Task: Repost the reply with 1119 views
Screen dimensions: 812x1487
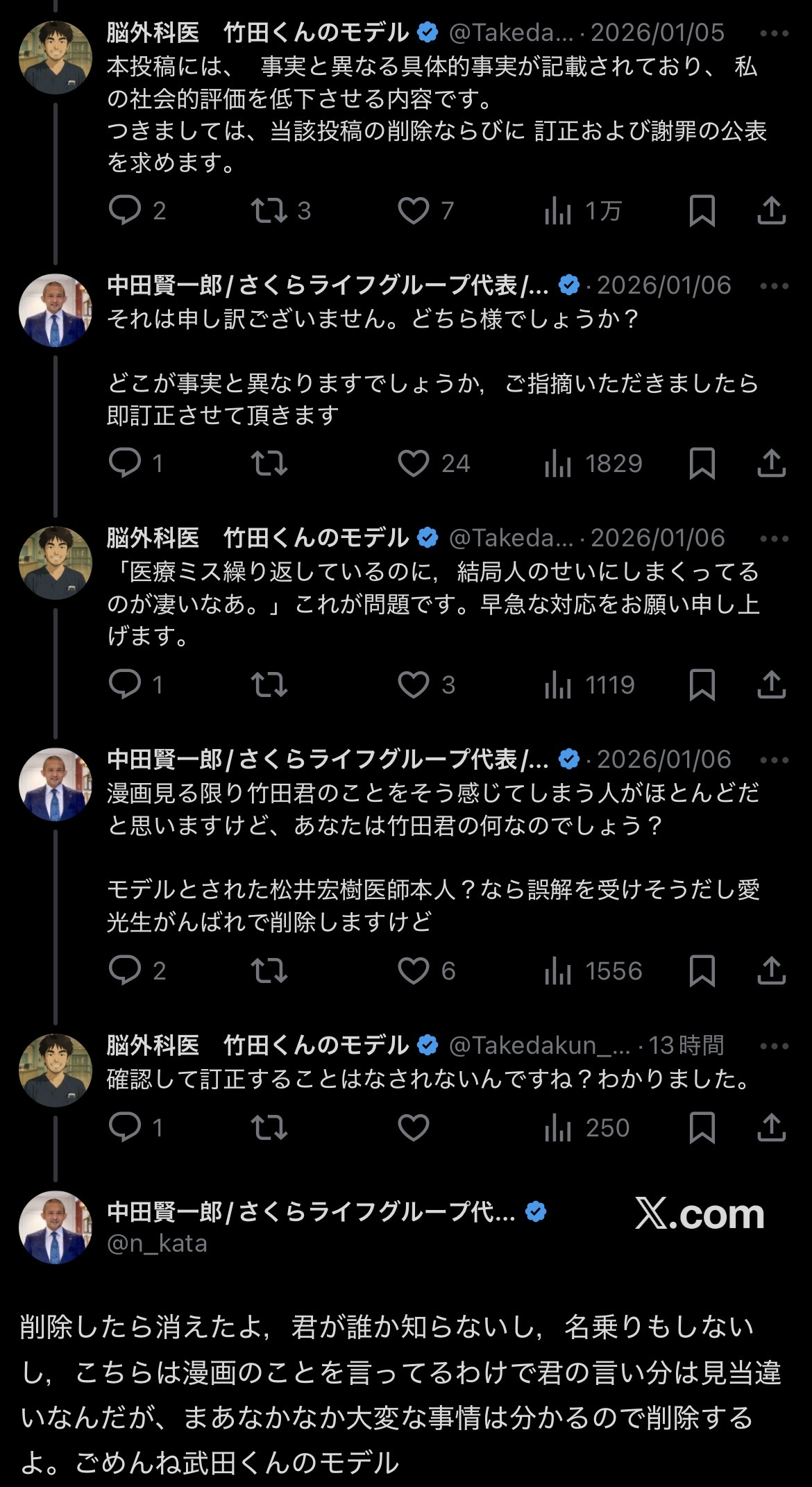Action: (269, 684)
